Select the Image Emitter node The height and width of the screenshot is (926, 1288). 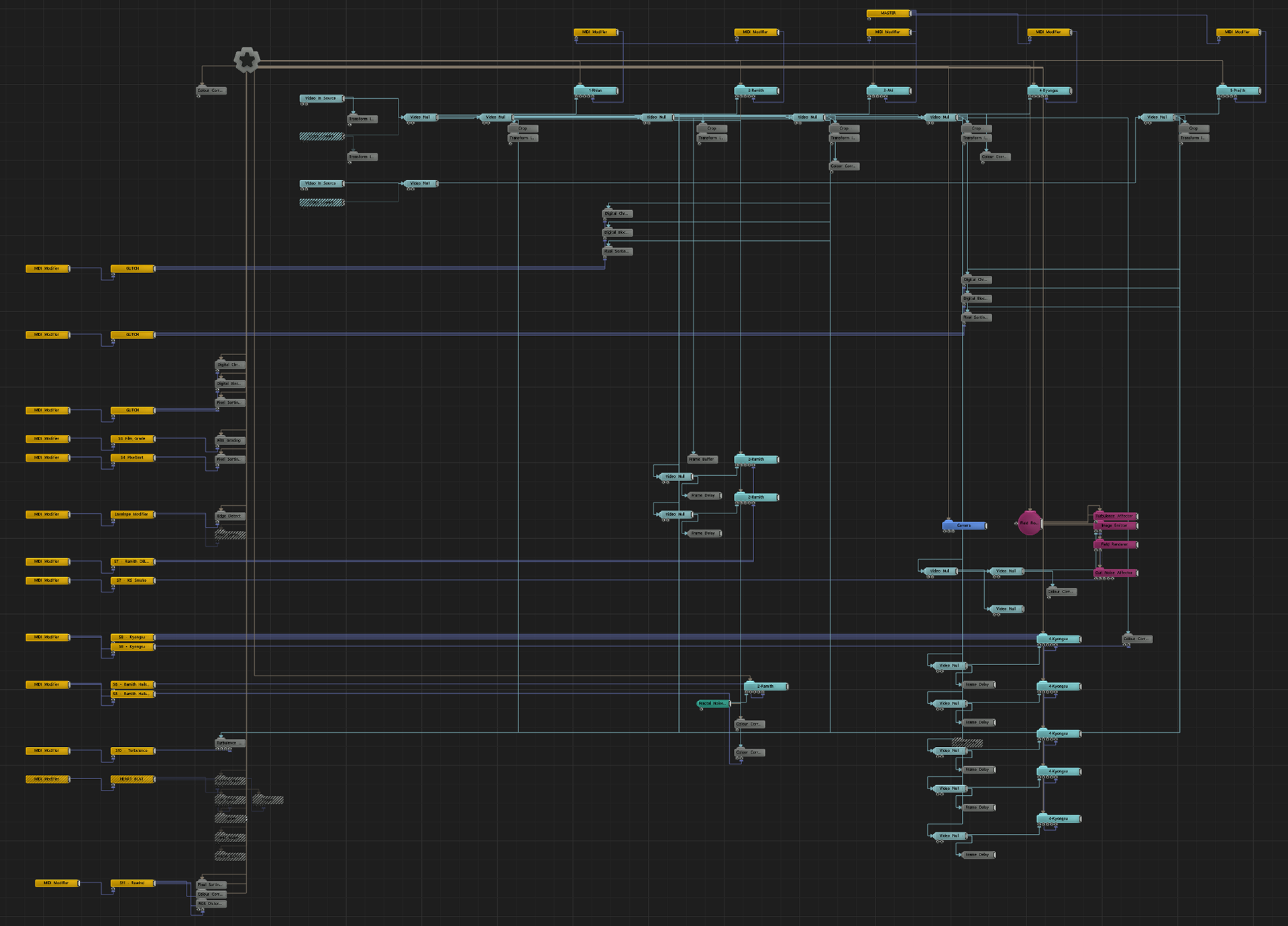point(1115,525)
